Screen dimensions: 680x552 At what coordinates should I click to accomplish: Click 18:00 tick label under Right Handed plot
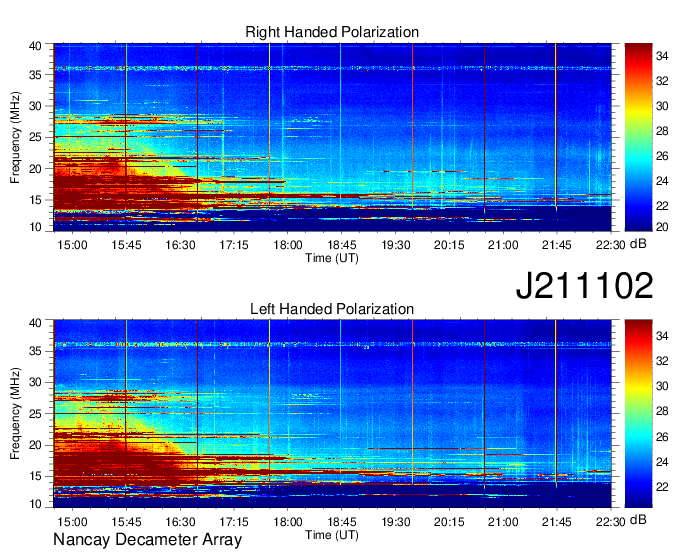click(288, 245)
